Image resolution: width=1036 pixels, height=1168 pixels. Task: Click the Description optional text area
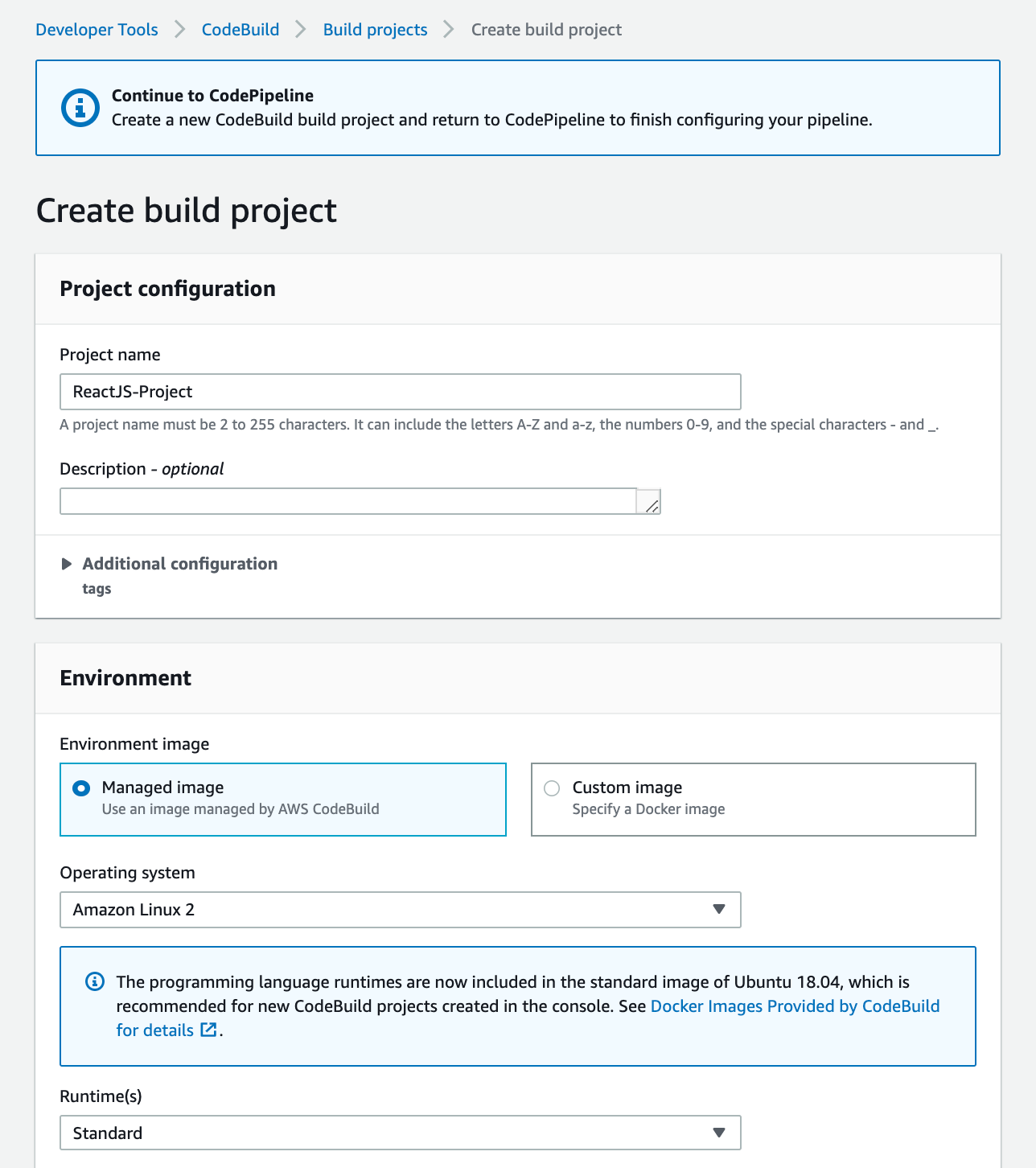tap(360, 501)
